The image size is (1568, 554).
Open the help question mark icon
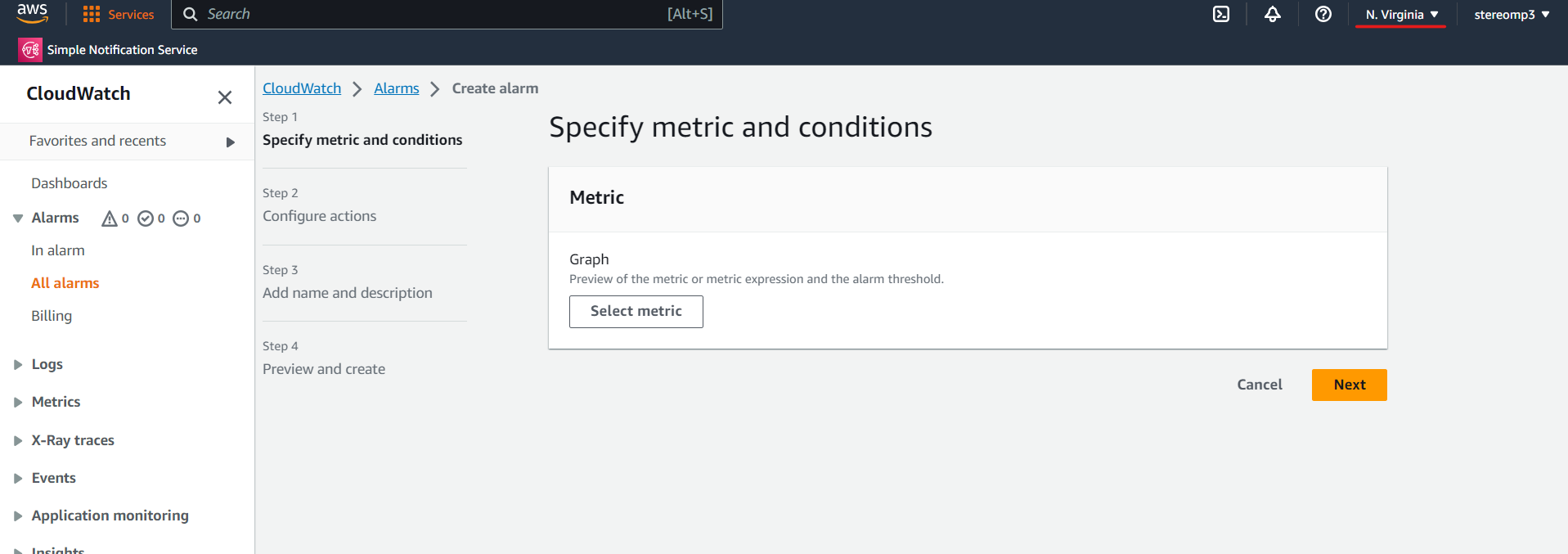point(1323,14)
